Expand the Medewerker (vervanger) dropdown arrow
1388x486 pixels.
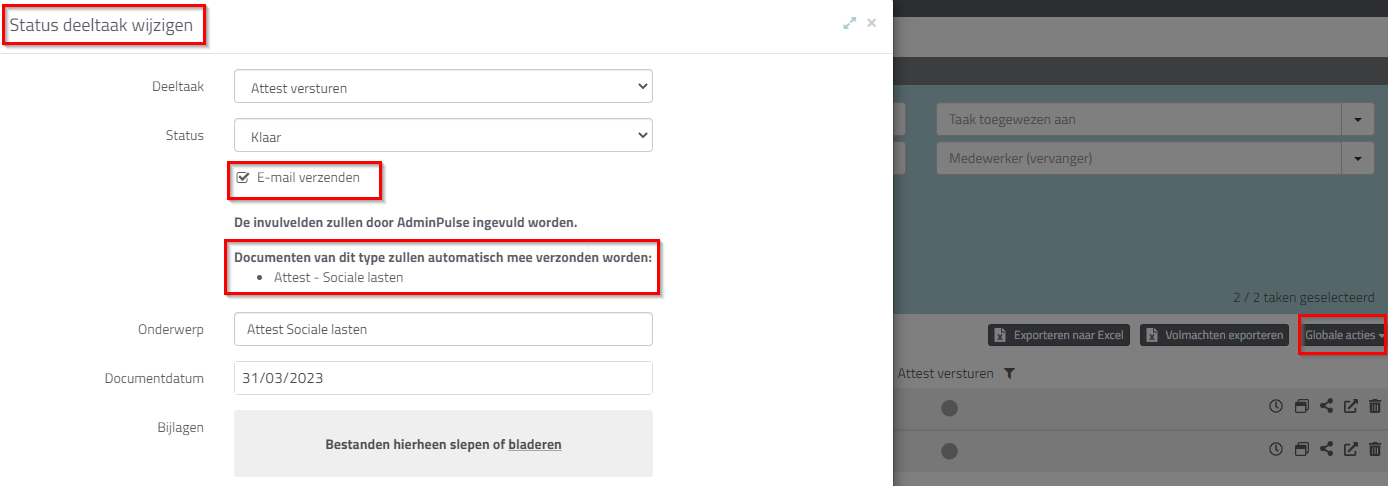(1357, 158)
